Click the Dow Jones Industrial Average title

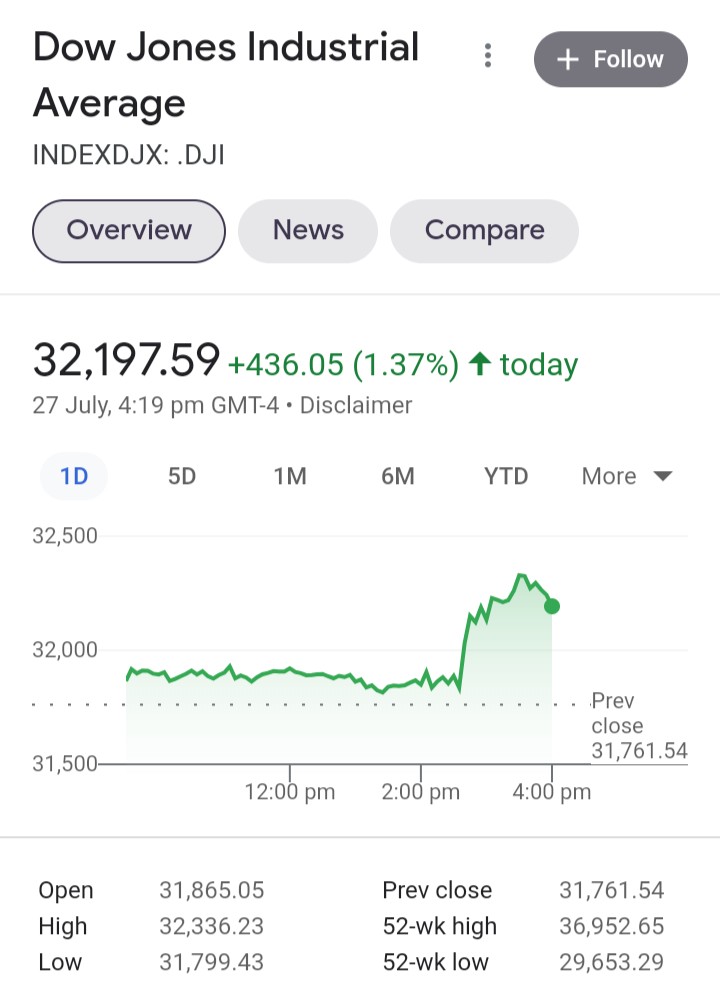point(226,76)
